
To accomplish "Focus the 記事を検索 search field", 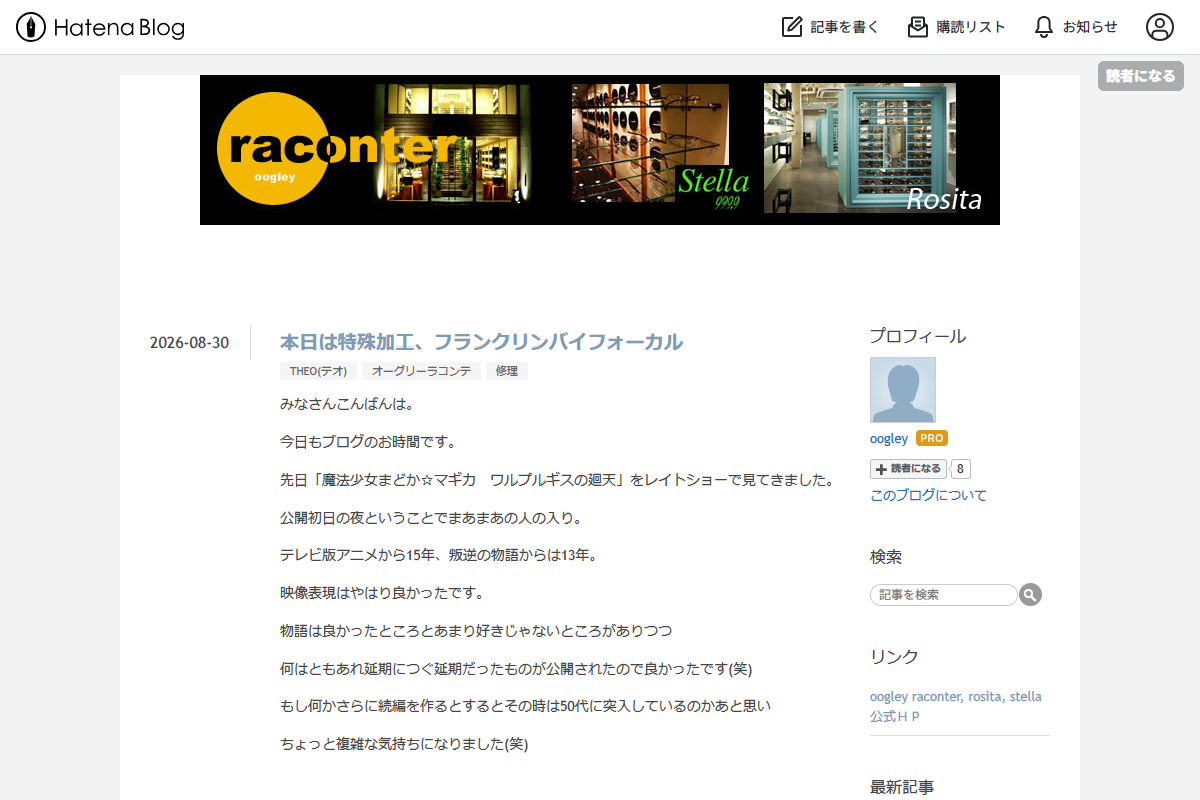I will click(944, 595).
